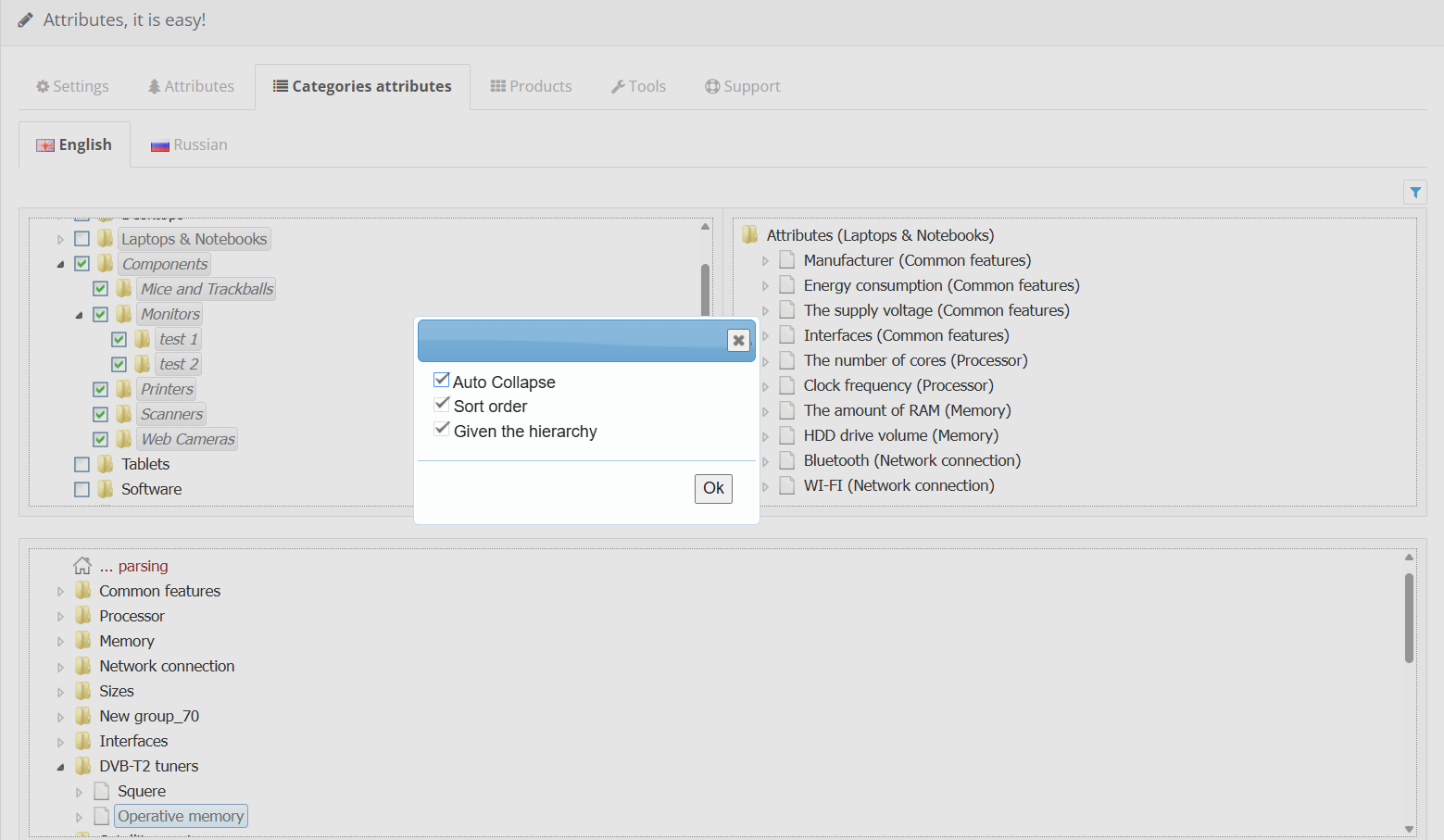Image resolution: width=1444 pixels, height=840 pixels.
Task: Click the document icon for Manufacturer attribute
Action: pyautogui.click(x=787, y=260)
